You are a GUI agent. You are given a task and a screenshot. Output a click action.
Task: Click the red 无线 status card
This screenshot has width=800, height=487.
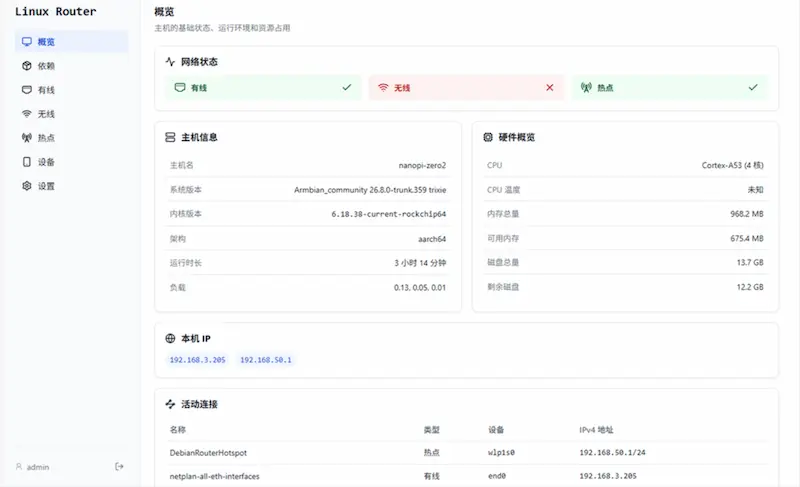pos(466,88)
